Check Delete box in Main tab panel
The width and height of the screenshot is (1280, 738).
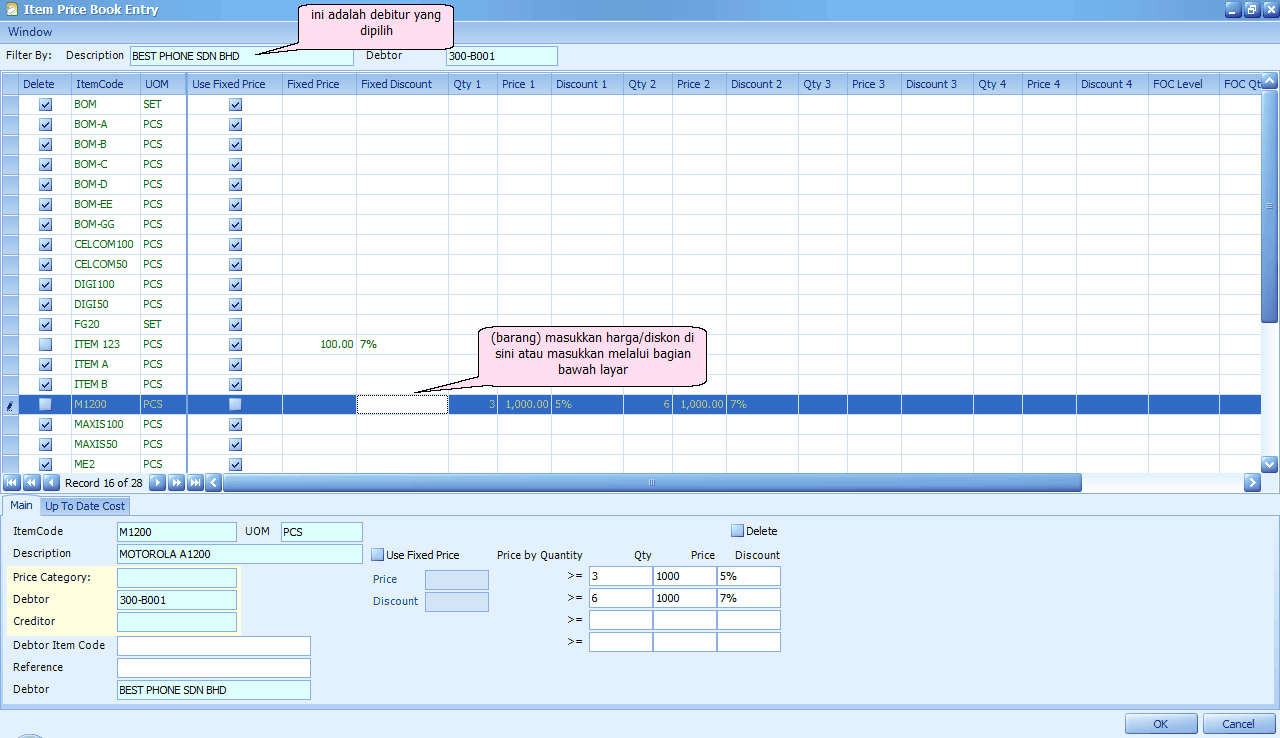click(738, 531)
